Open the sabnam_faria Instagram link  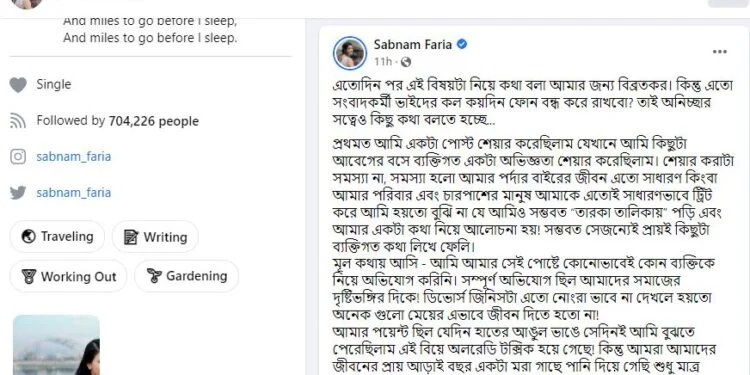click(x=74, y=157)
